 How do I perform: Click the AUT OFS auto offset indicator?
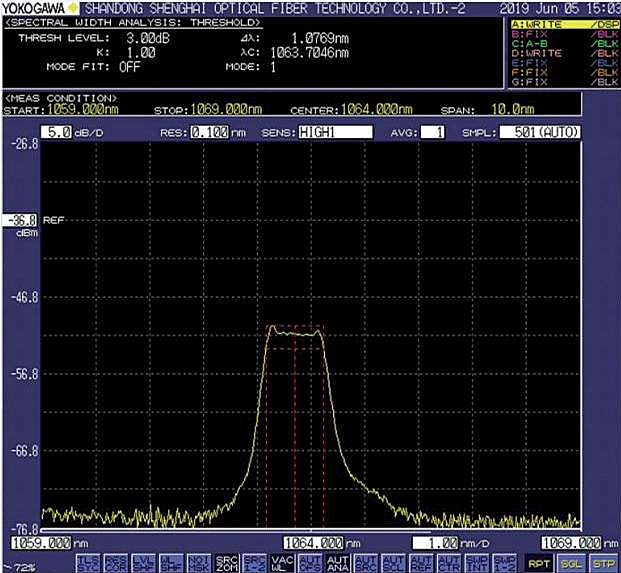pyautogui.click(x=310, y=563)
